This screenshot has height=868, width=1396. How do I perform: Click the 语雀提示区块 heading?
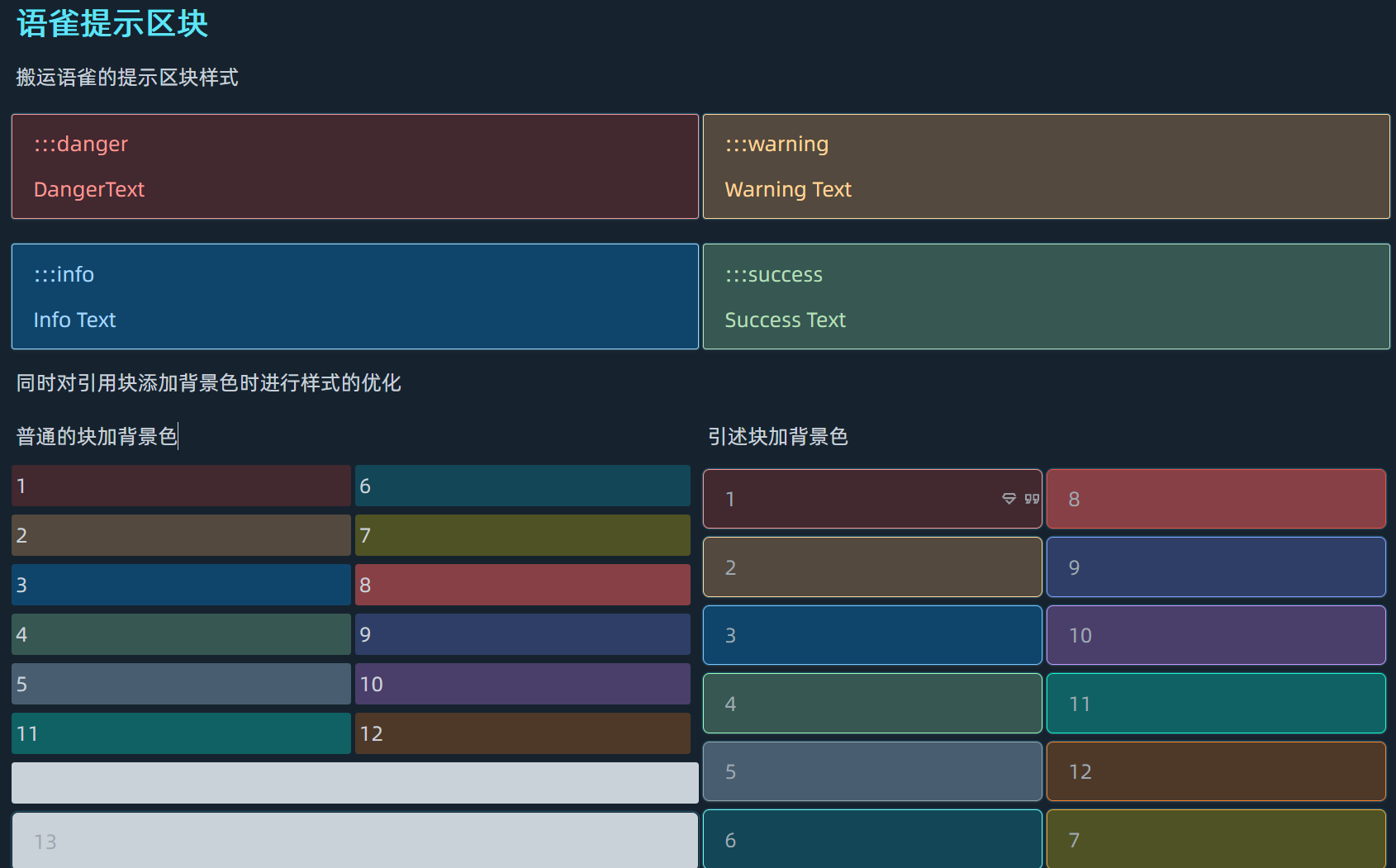(112, 24)
